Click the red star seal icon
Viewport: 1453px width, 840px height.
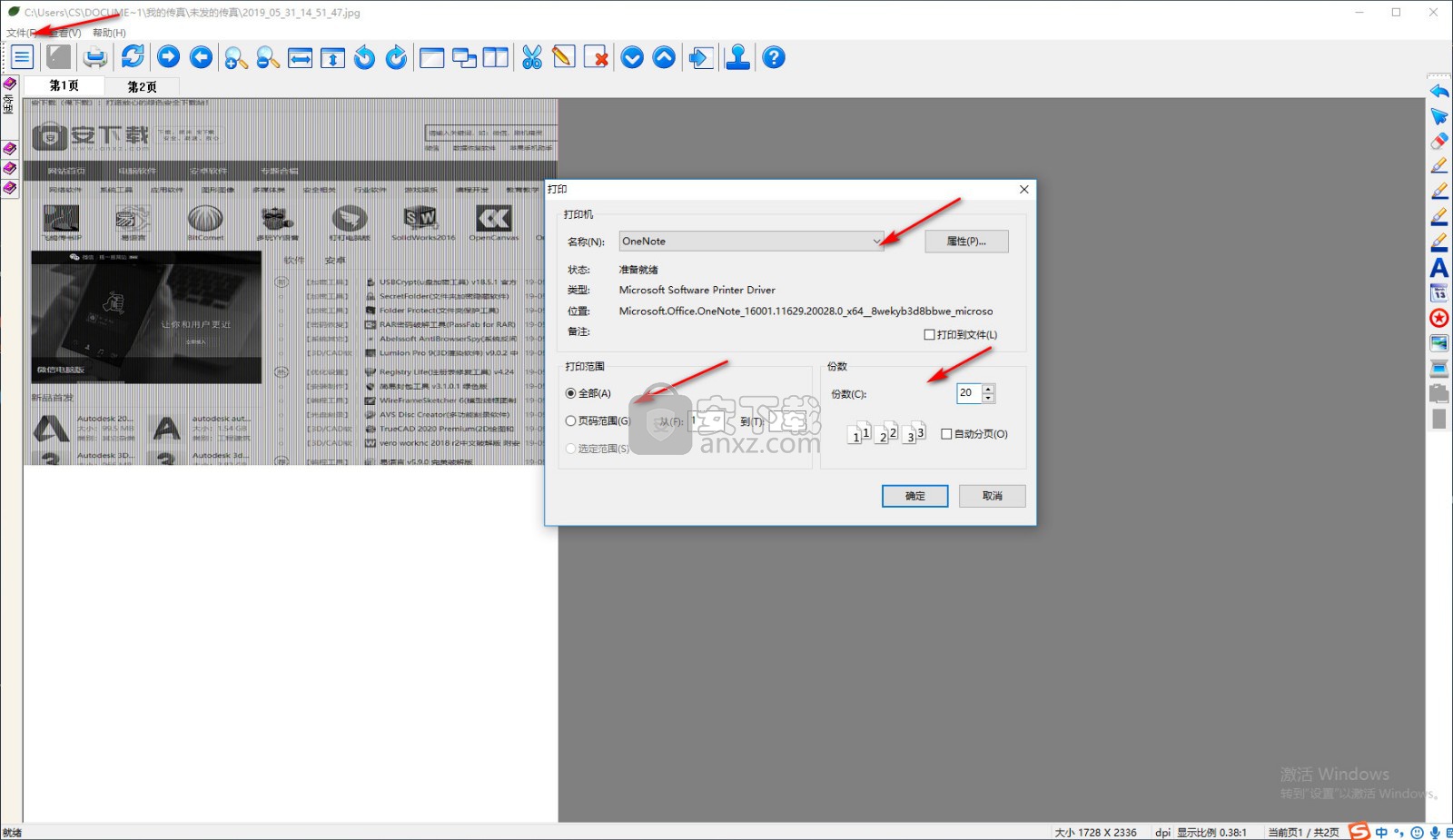(x=1439, y=318)
